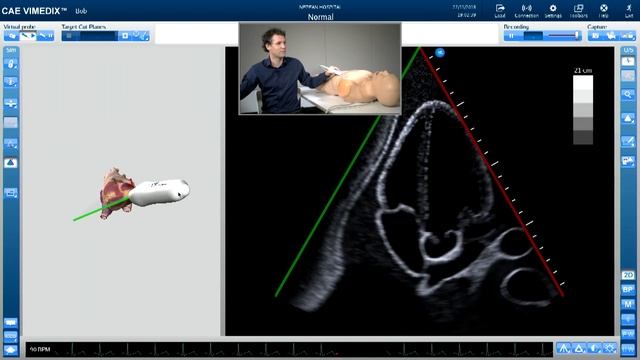The width and height of the screenshot is (640, 360).
Task: Open the Settings gear
Action: click(553, 11)
